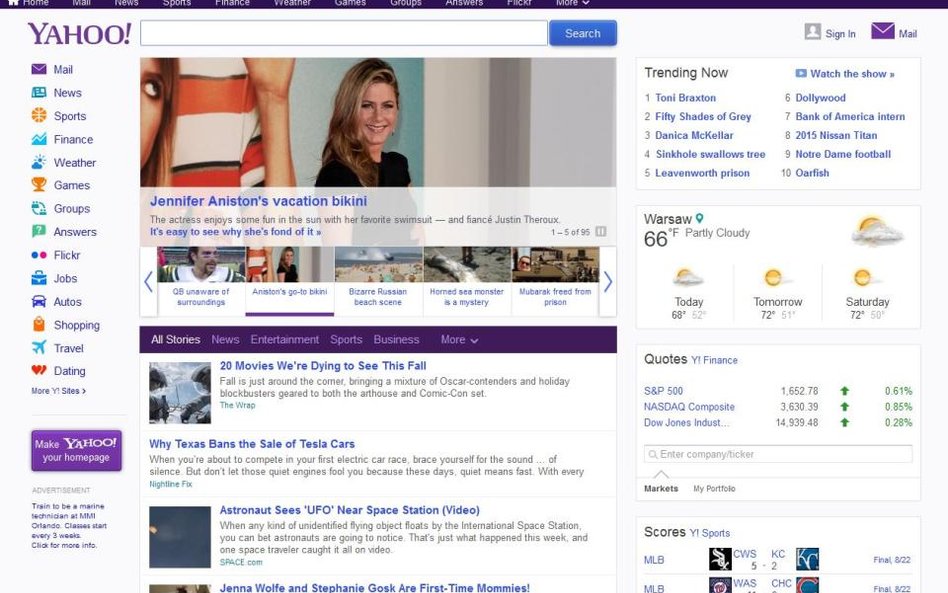Open Why Texas Bans Tesla article
The height and width of the screenshot is (593, 948).
[252, 444]
